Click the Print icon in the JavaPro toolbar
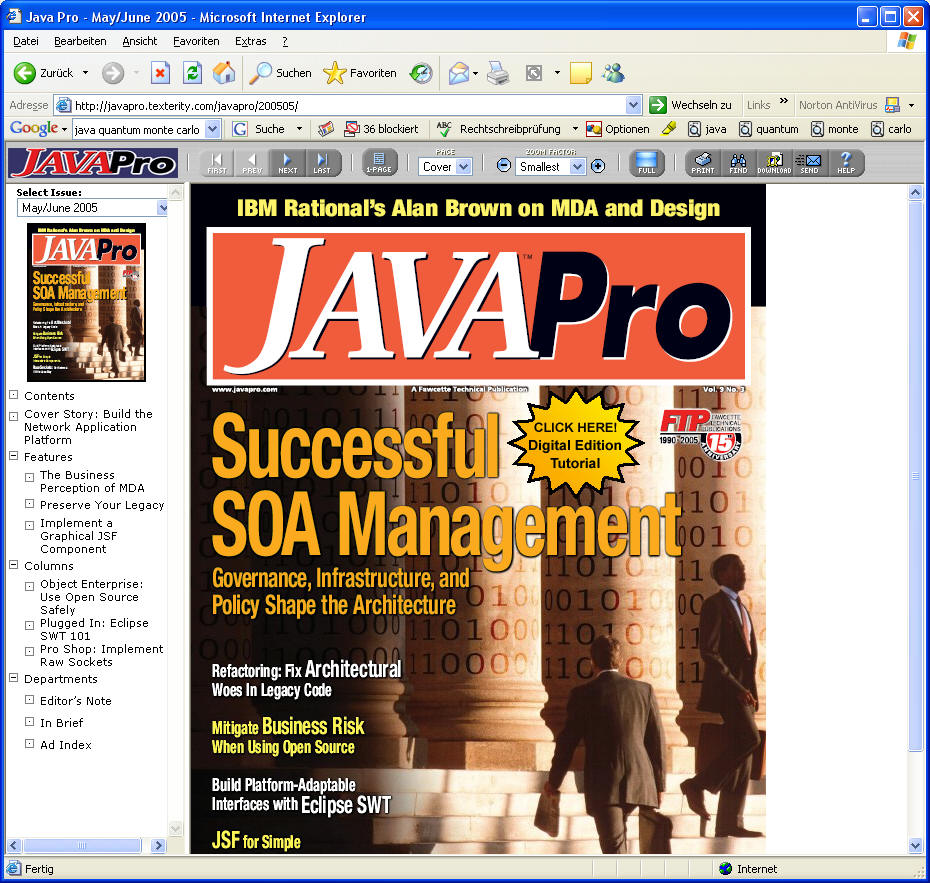The width and height of the screenshot is (930, 883). tap(703, 163)
